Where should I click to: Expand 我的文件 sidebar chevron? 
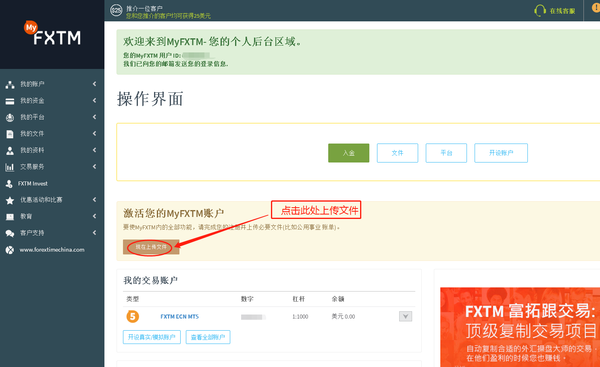(94, 133)
